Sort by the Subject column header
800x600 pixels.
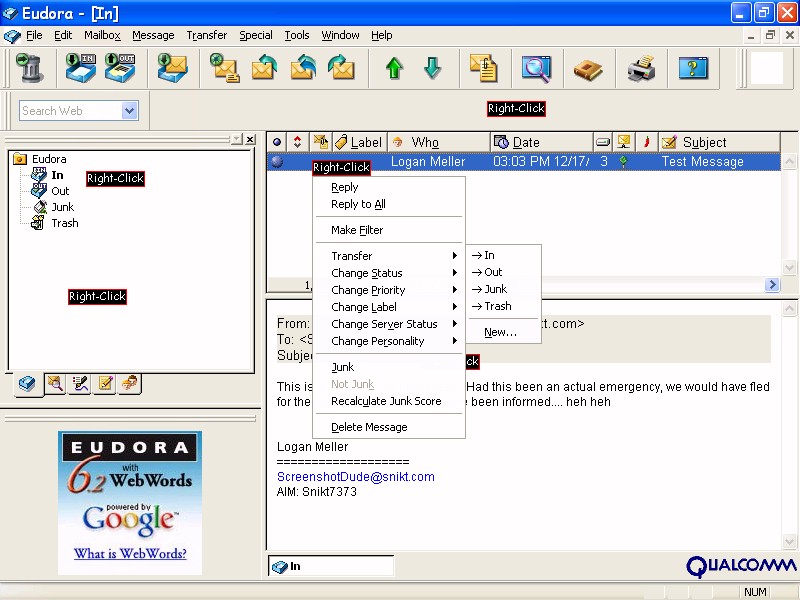tap(719, 142)
